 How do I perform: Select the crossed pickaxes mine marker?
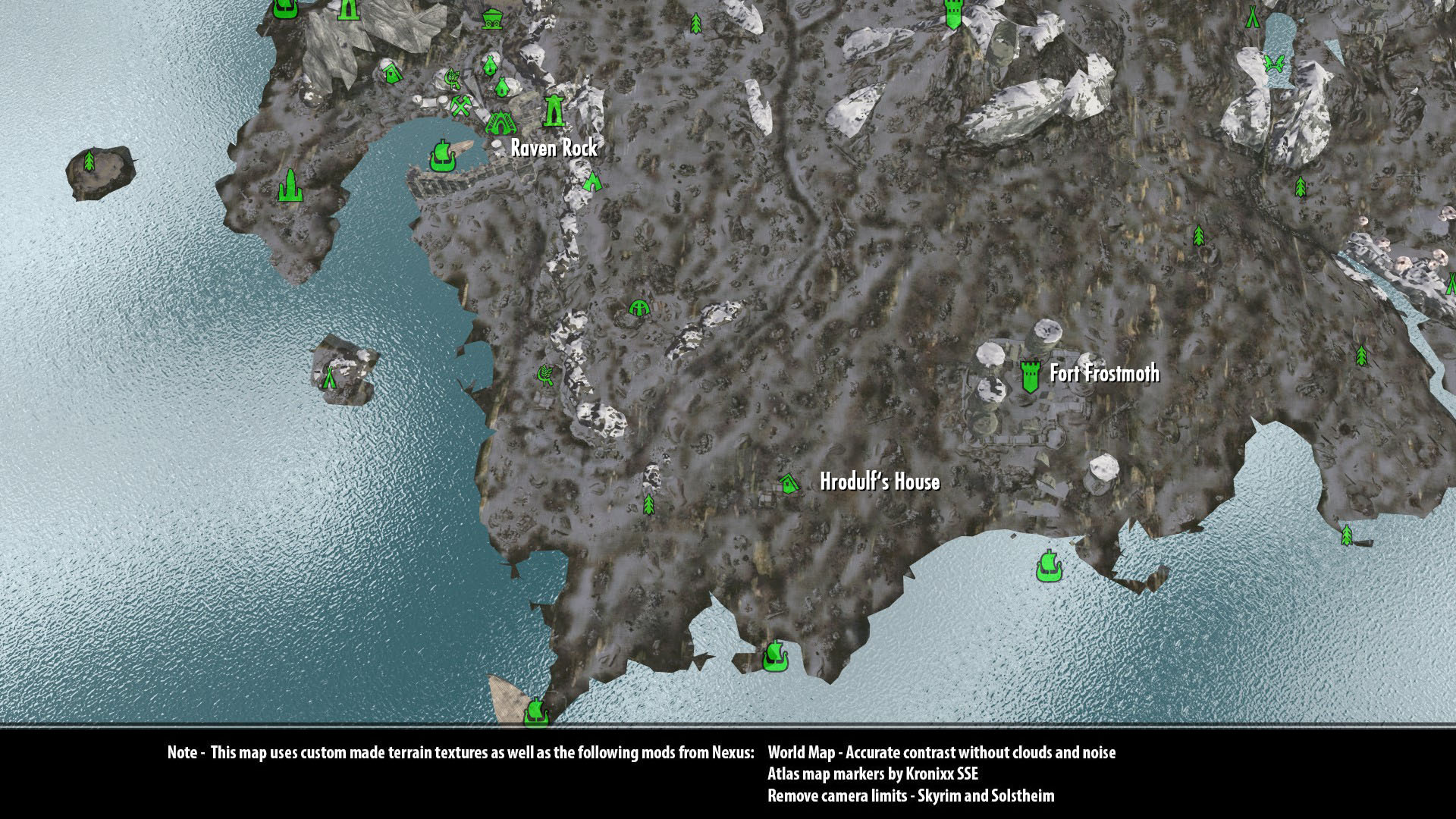pyautogui.click(x=460, y=105)
